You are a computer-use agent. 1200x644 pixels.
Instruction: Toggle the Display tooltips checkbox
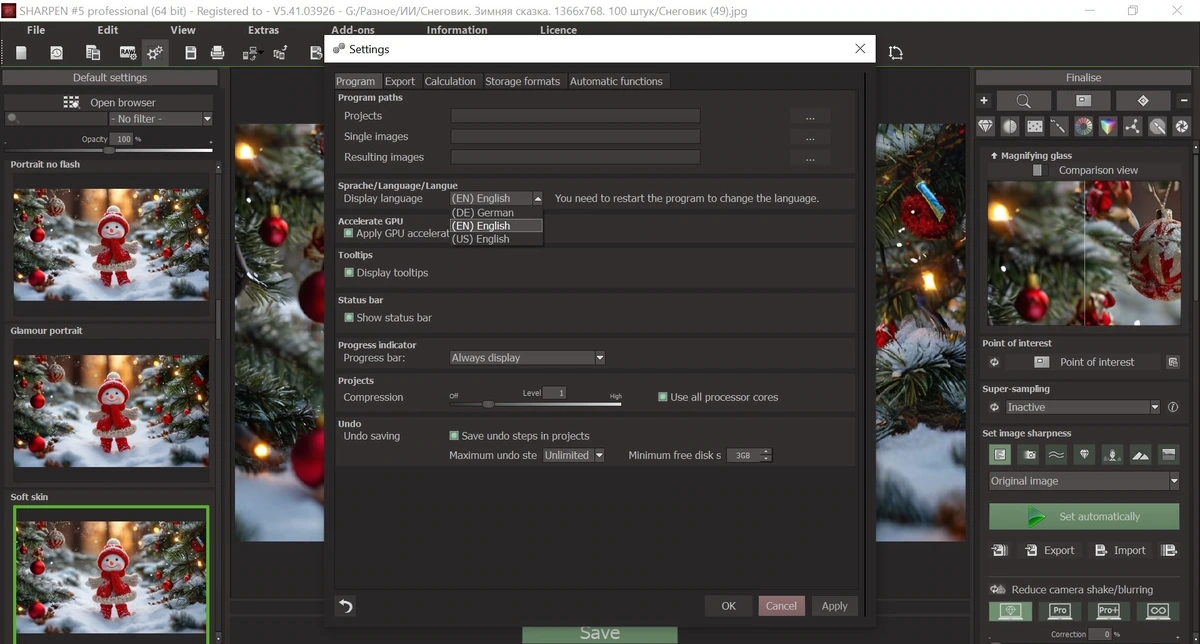pos(349,272)
